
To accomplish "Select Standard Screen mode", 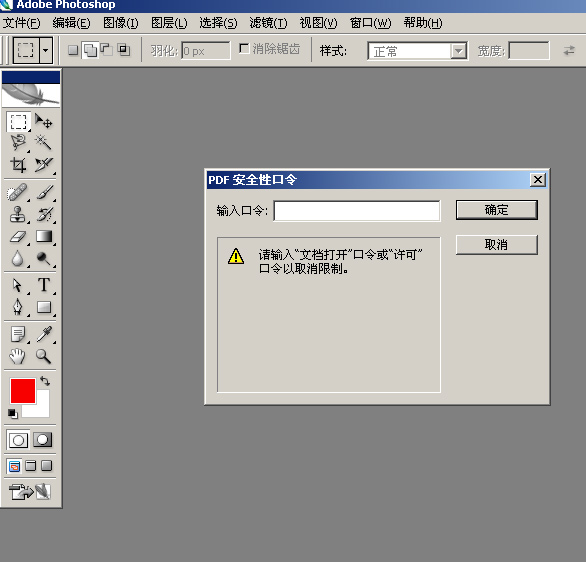I will click(x=14, y=466).
